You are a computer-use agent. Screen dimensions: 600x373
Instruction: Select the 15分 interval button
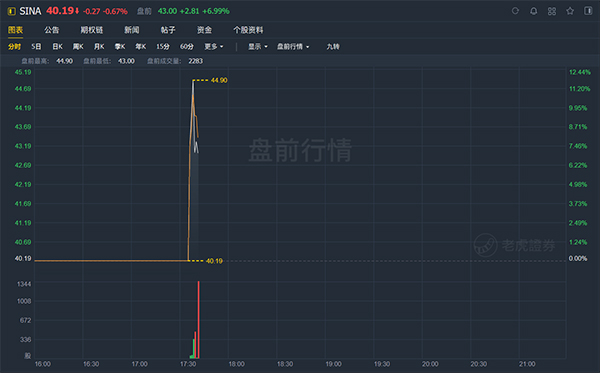(163, 47)
